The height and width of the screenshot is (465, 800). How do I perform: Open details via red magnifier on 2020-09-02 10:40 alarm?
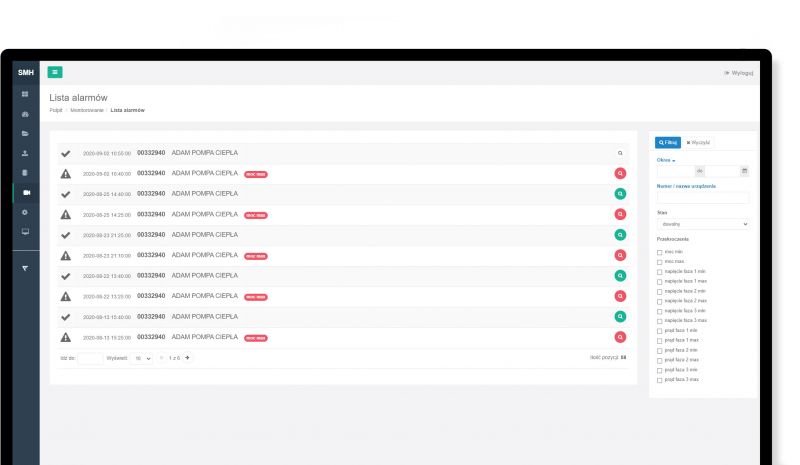pyautogui.click(x=620, y=173)
